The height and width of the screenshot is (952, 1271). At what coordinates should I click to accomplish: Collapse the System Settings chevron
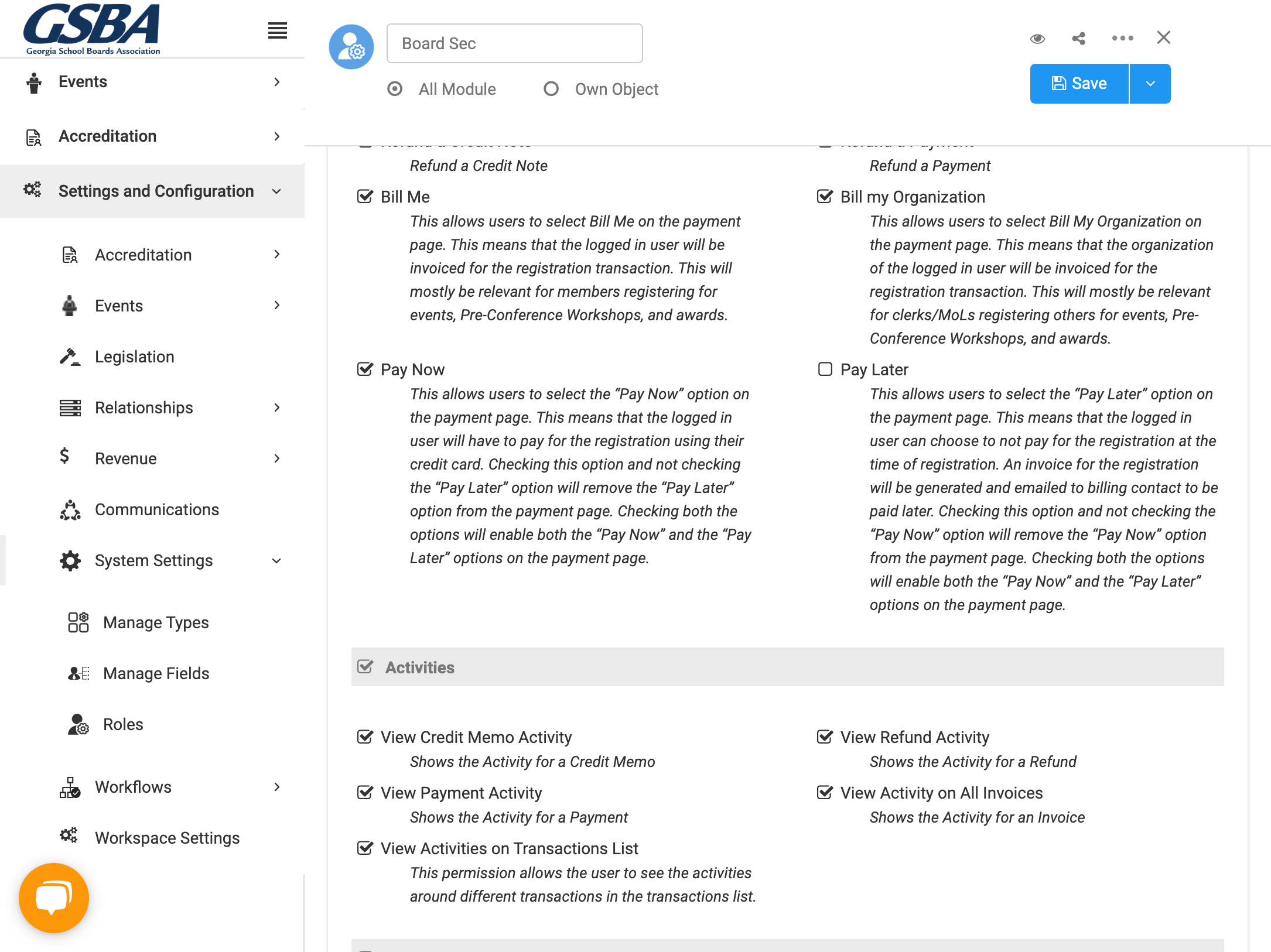(277, 561)
